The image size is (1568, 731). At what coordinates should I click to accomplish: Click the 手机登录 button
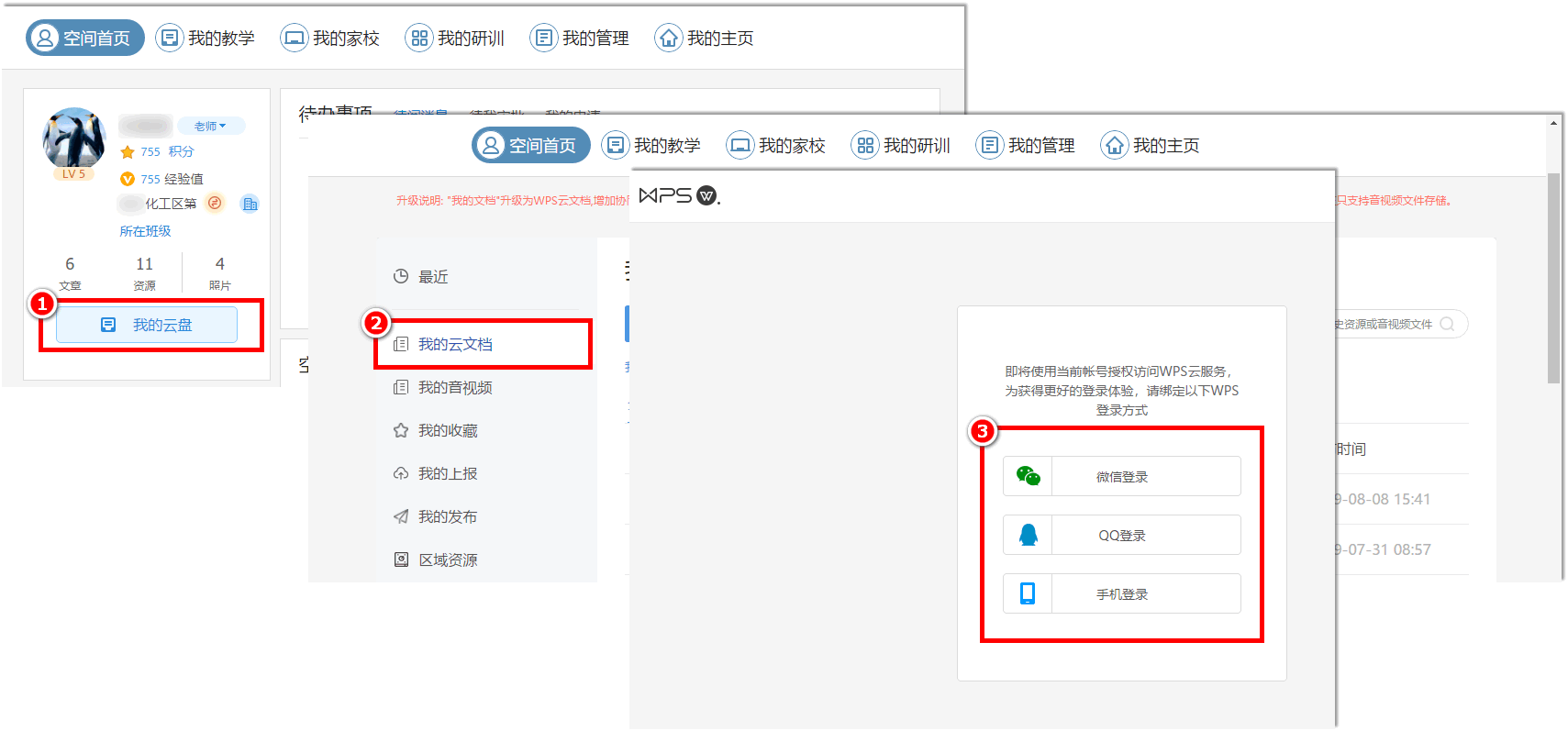1122,594
